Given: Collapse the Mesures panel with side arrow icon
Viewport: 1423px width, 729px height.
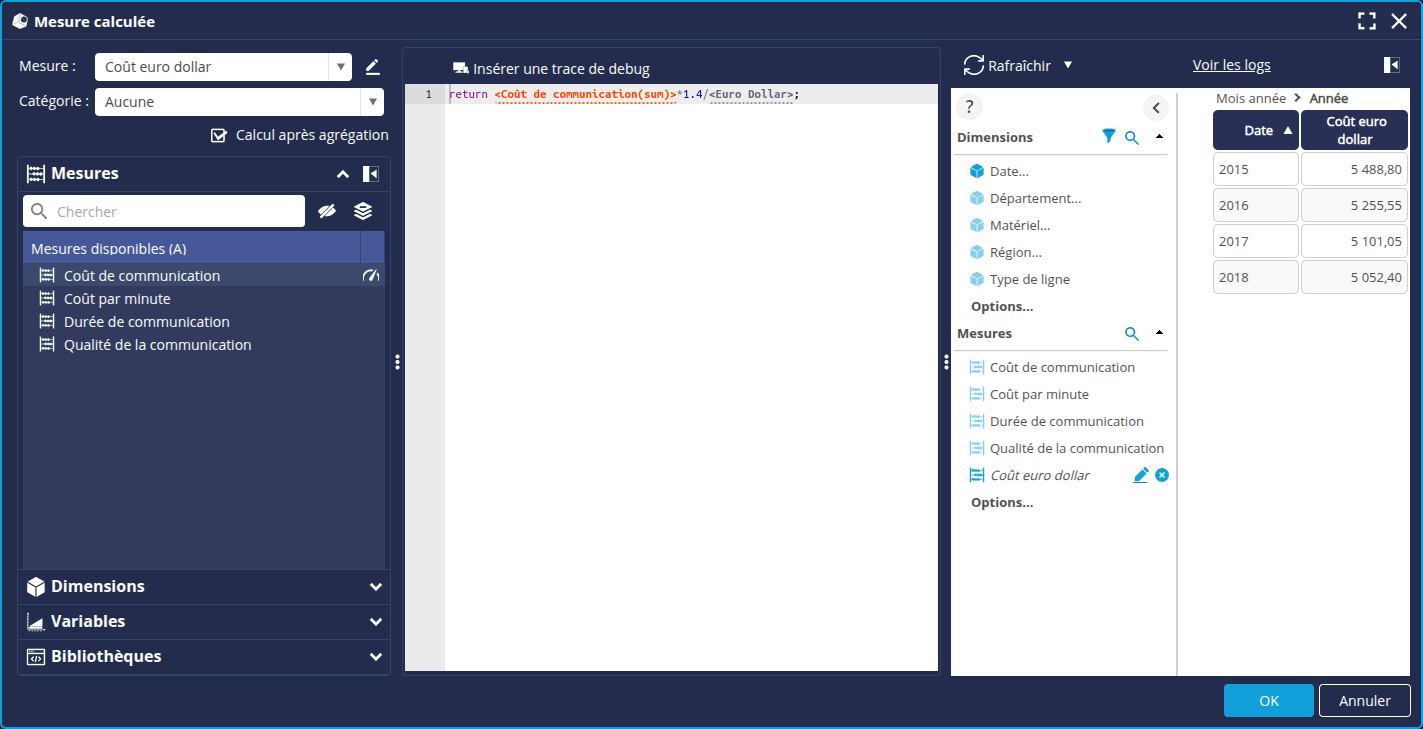Looking at the screenshot, I should coord(371,174).
